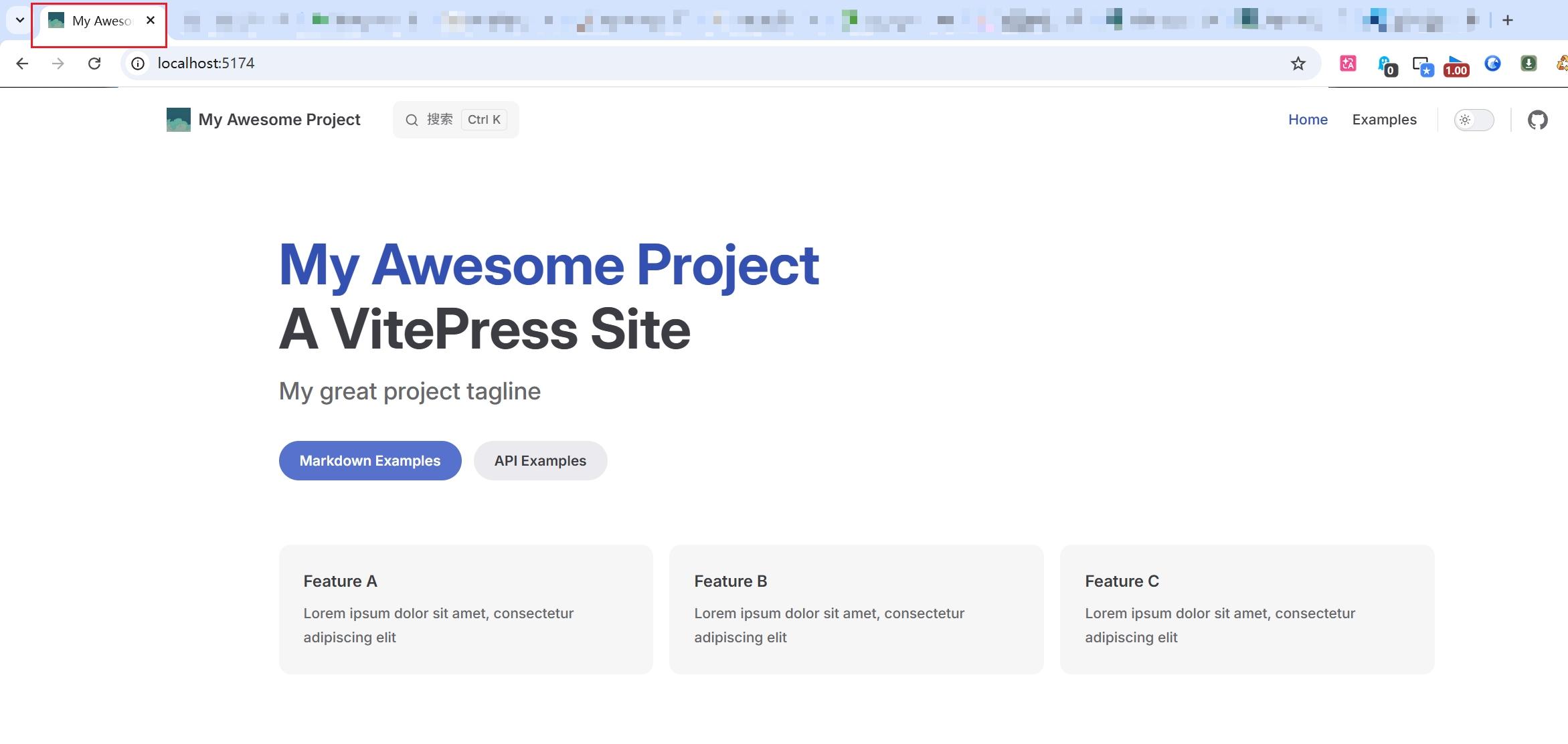
Task: View site information icon beside the URL
Action: [138, 64]
